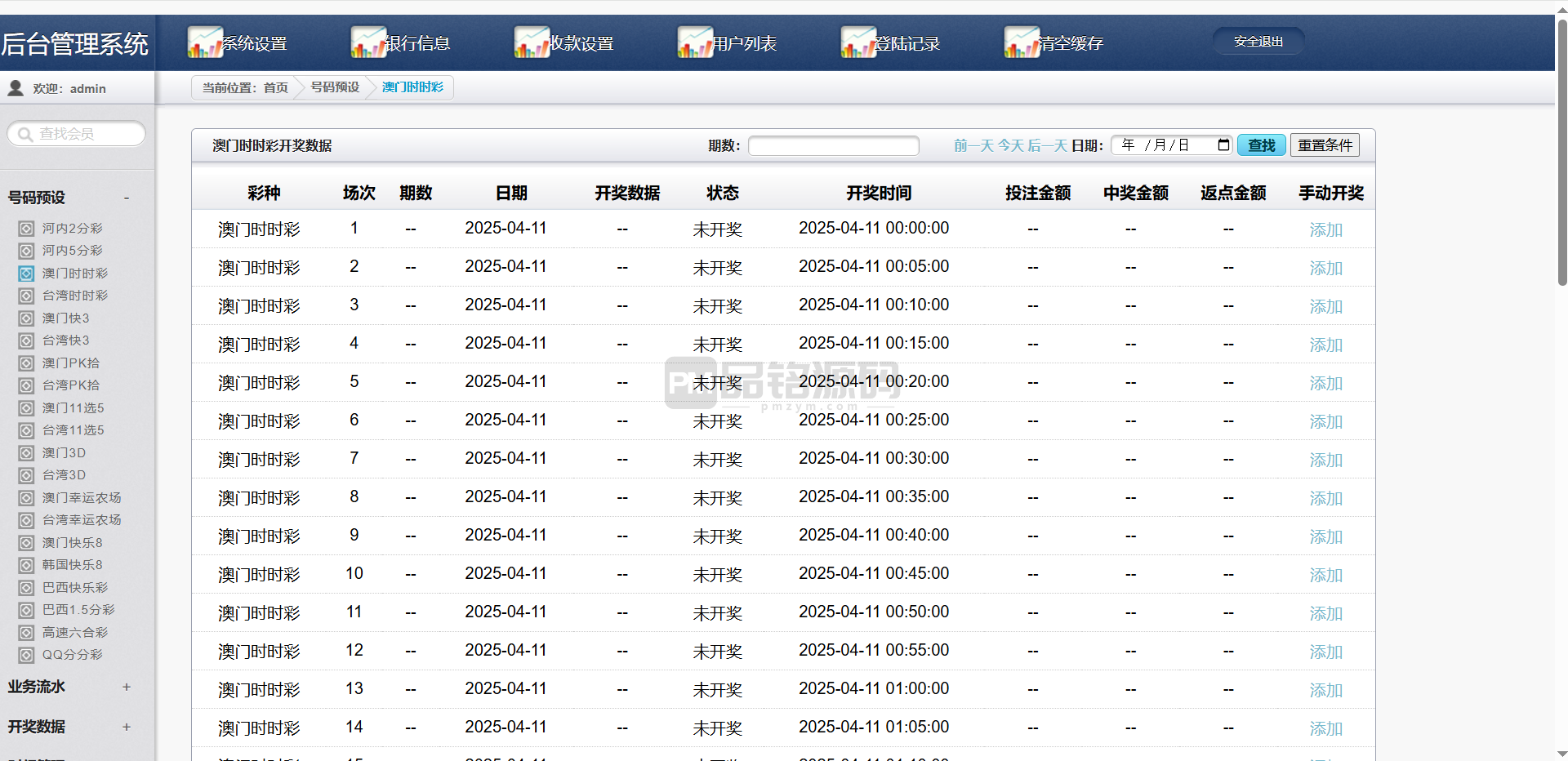Select 00:20:00 draw time cell
This screenshot has width=1568, height=761.
874,381
